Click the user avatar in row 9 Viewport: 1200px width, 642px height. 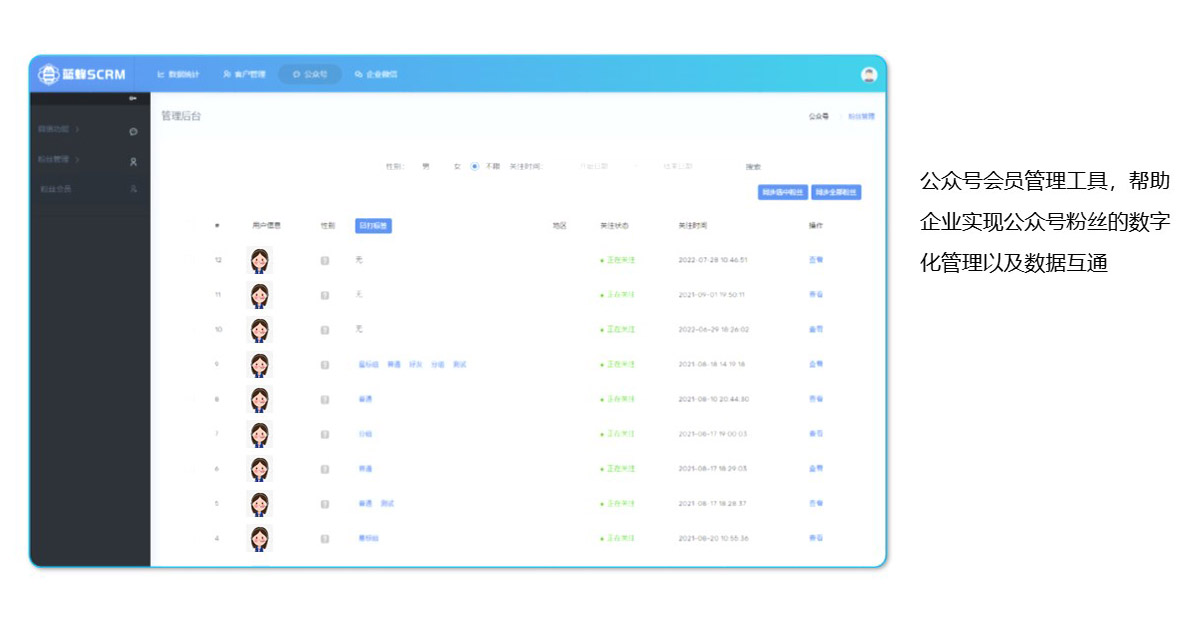pos(260,365)
